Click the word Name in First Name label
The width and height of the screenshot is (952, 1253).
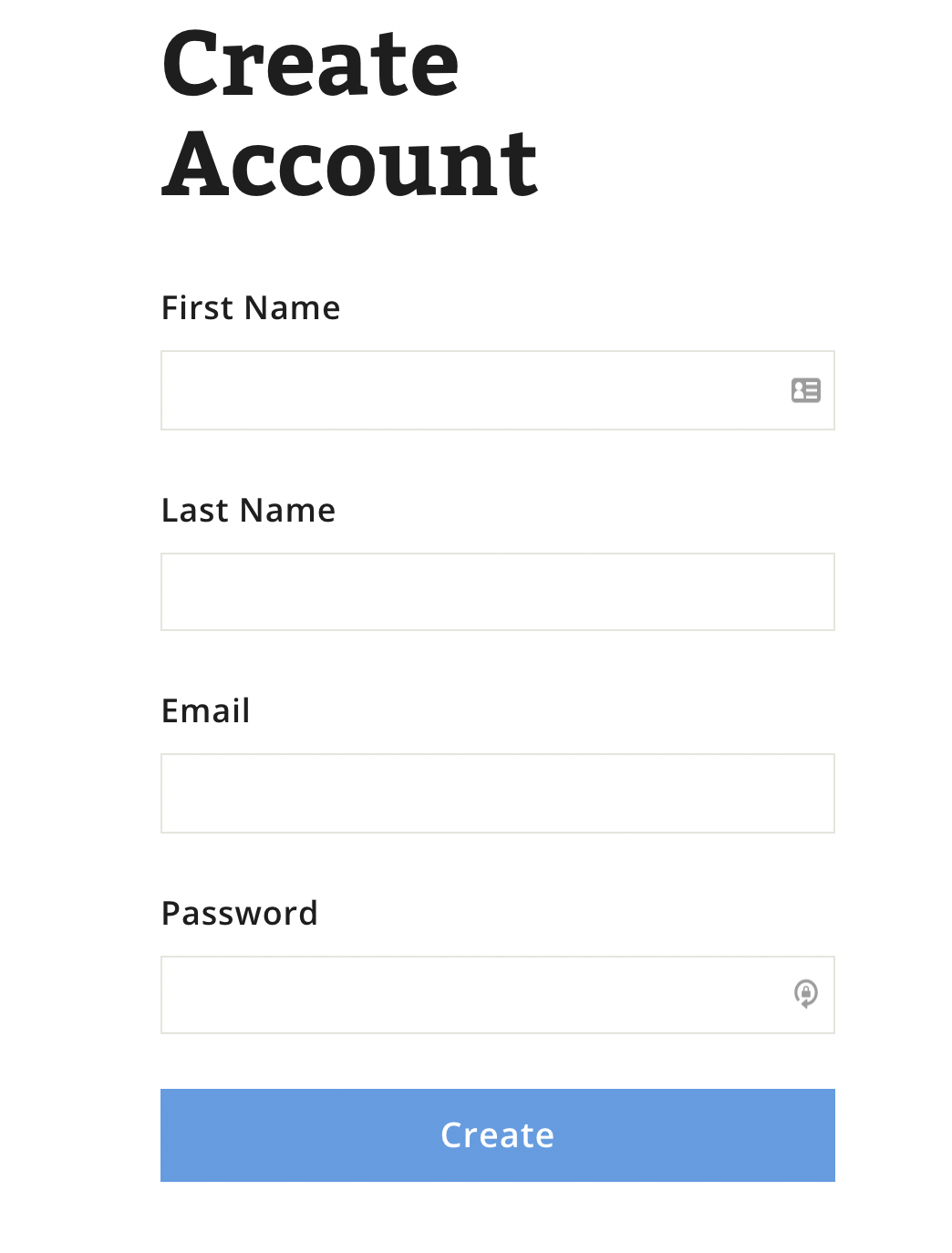292,308
